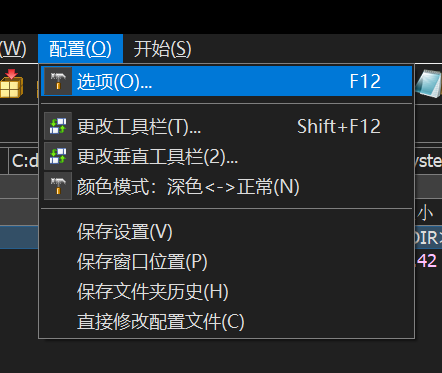The height and width of the screenshot is (373, 442).
Task: Click the 小 size column header
Action: [425, 213]
